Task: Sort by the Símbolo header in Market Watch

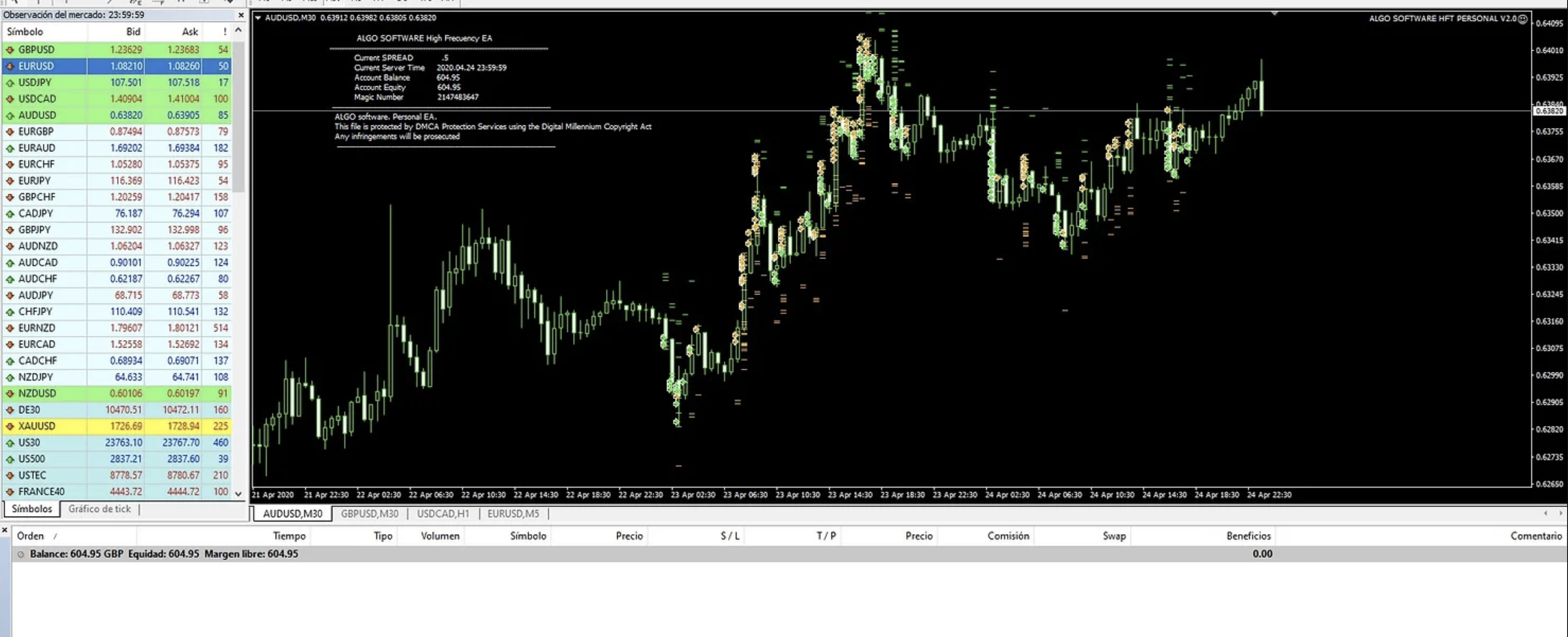Action: [x=45, y=32]
